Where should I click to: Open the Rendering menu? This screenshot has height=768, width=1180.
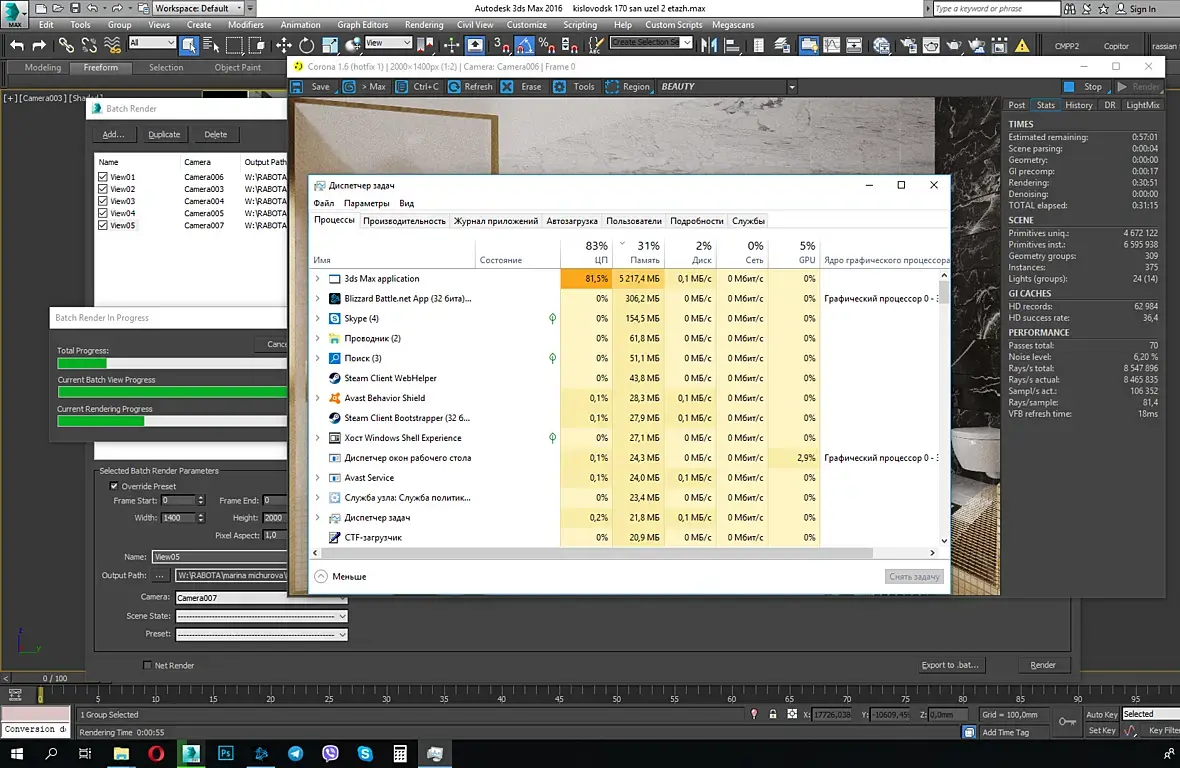tap(424, 25)
